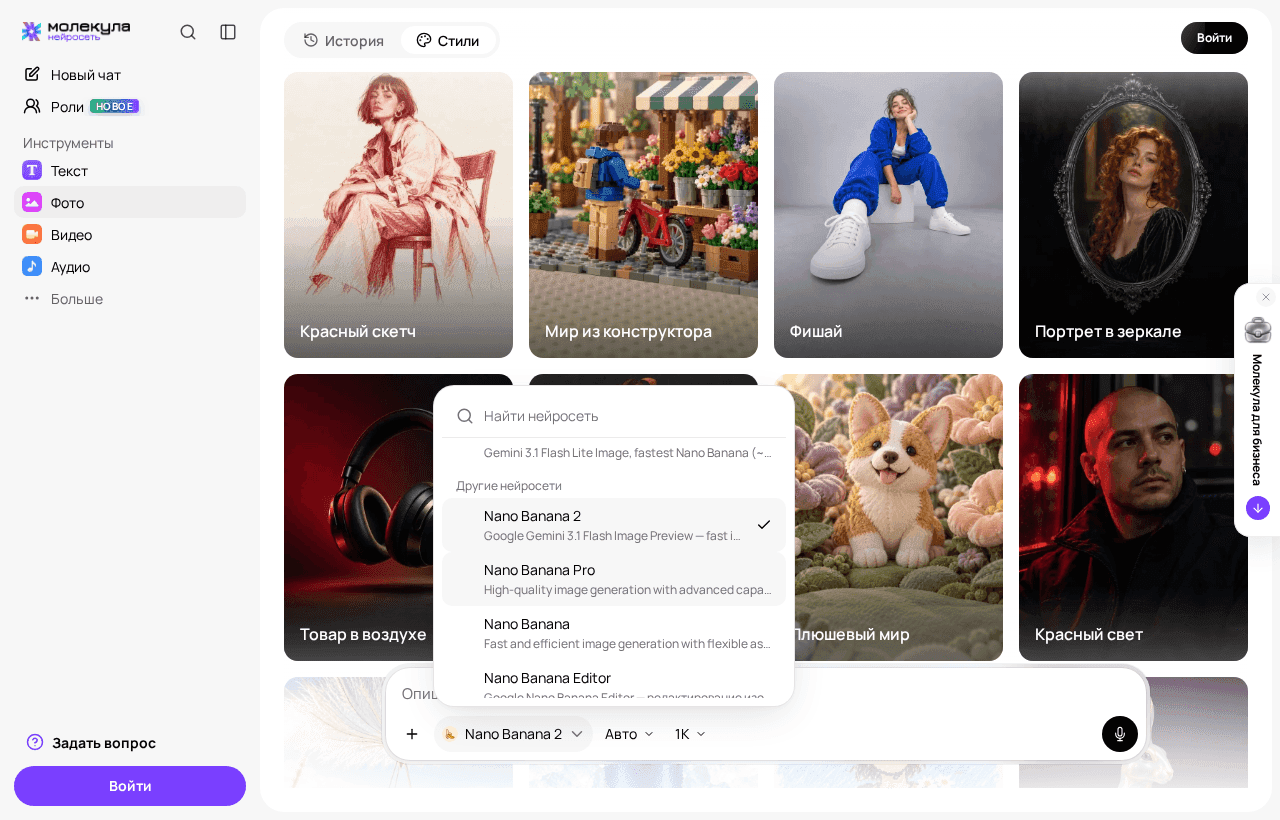Expand the 1K resolution dropdown
Viewport: 1280px width, 820px height.
[691, 734]
